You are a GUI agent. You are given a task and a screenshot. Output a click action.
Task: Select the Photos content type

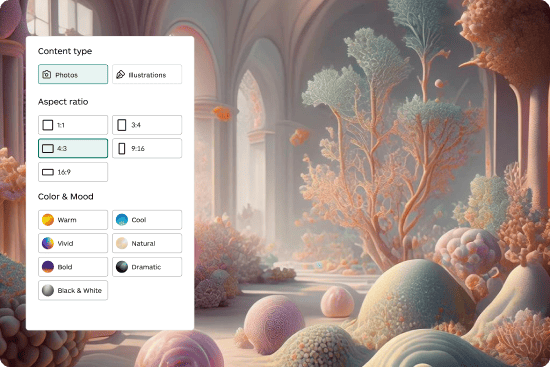tap(73, 74)
